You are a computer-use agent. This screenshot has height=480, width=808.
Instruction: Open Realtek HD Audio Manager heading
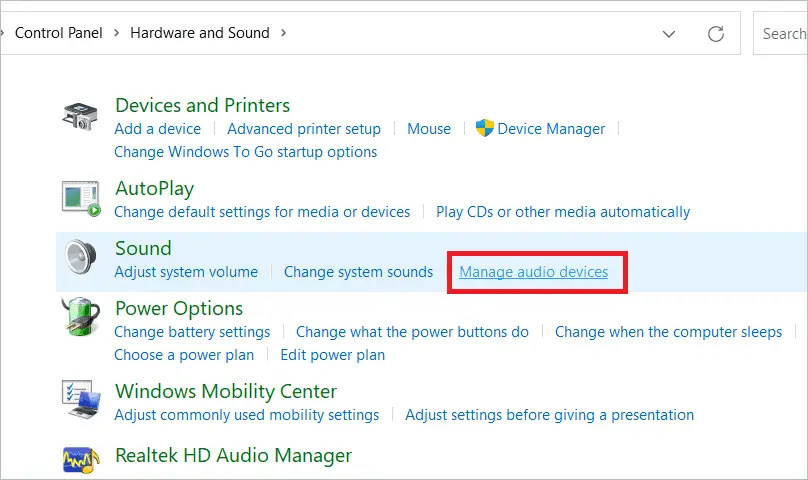(x=233, y=455)
